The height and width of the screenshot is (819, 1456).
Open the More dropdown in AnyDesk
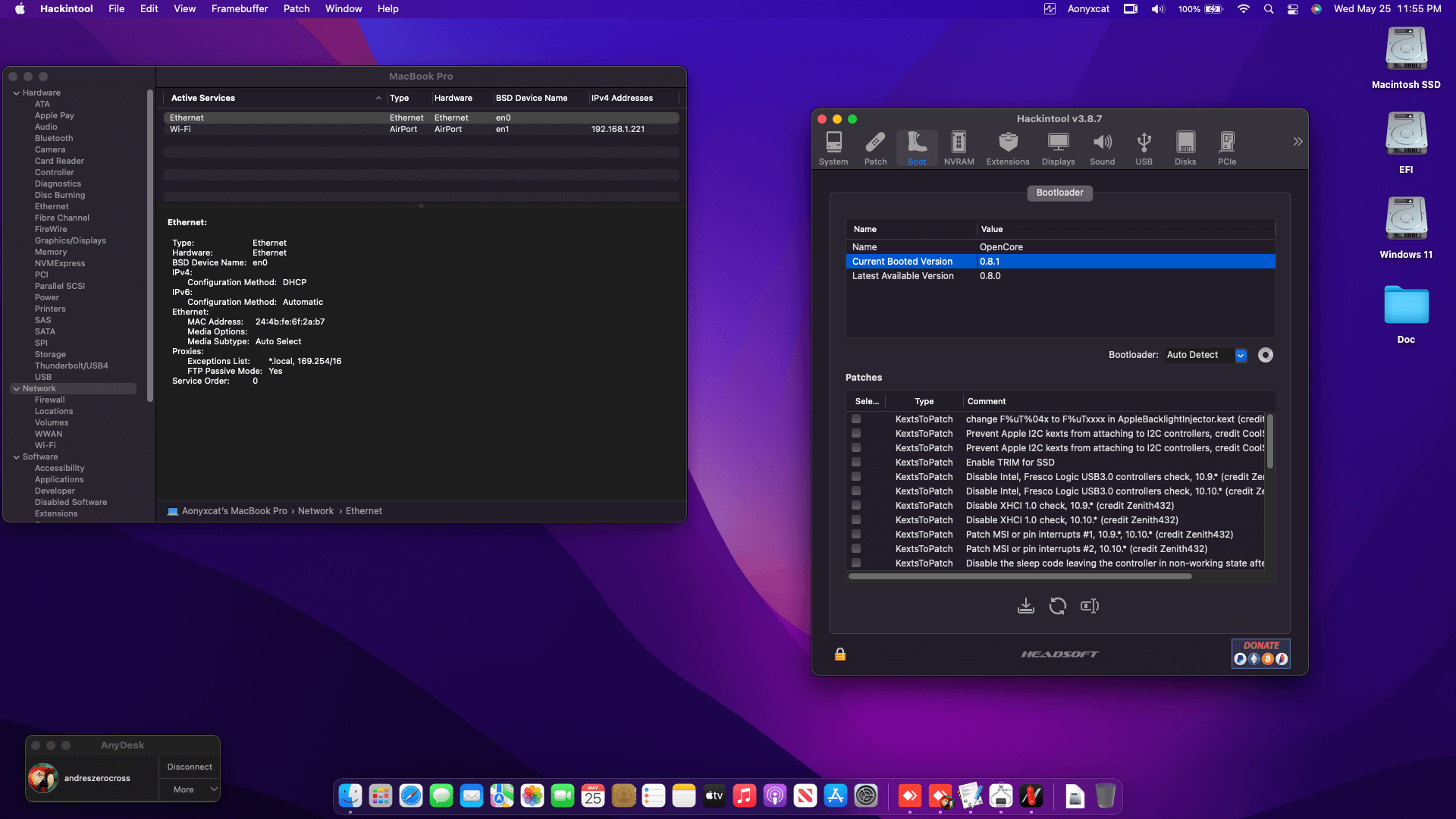click(190, 789)
